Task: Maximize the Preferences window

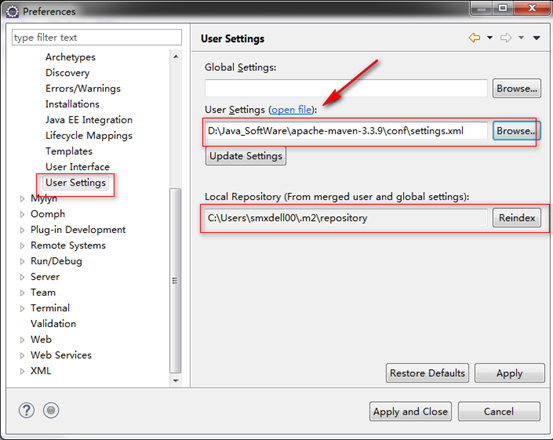Action: coord(503,8)
